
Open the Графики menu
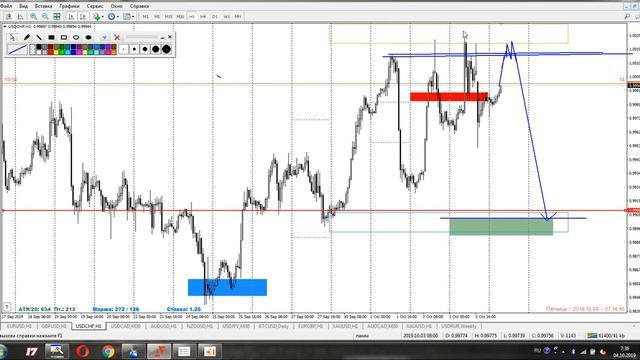click(69, 6)
